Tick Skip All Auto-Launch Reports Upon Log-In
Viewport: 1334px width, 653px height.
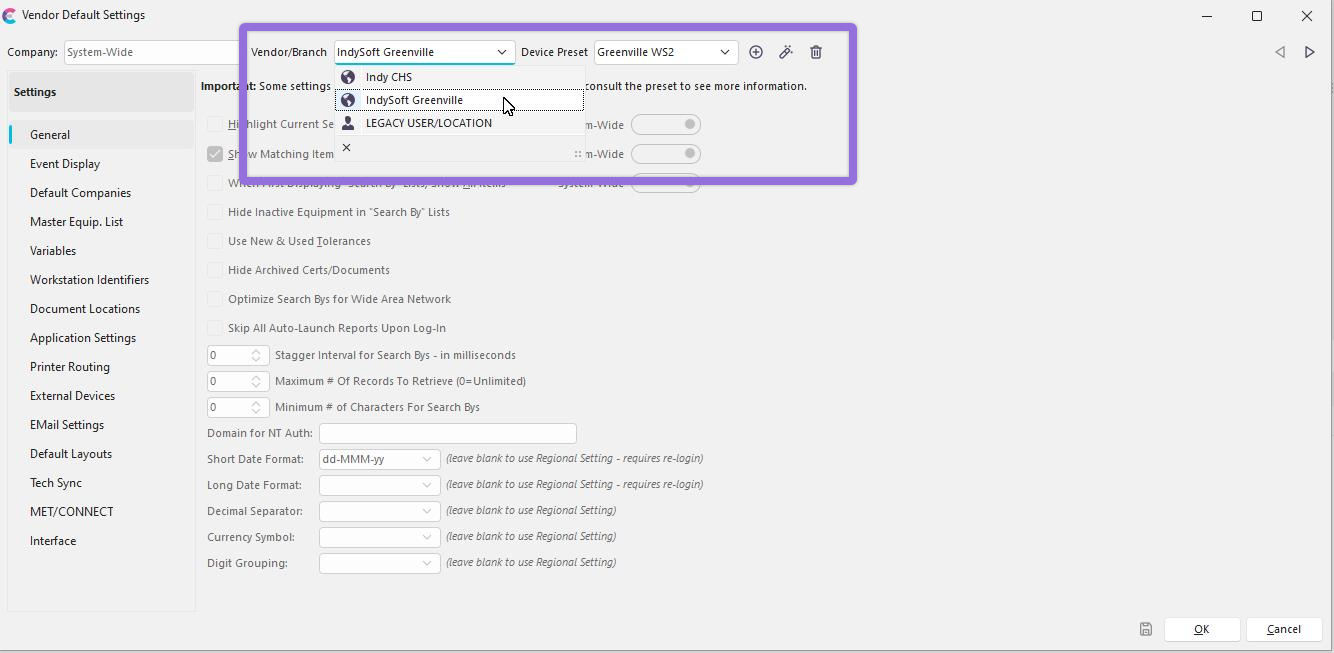tap(215, 328)
